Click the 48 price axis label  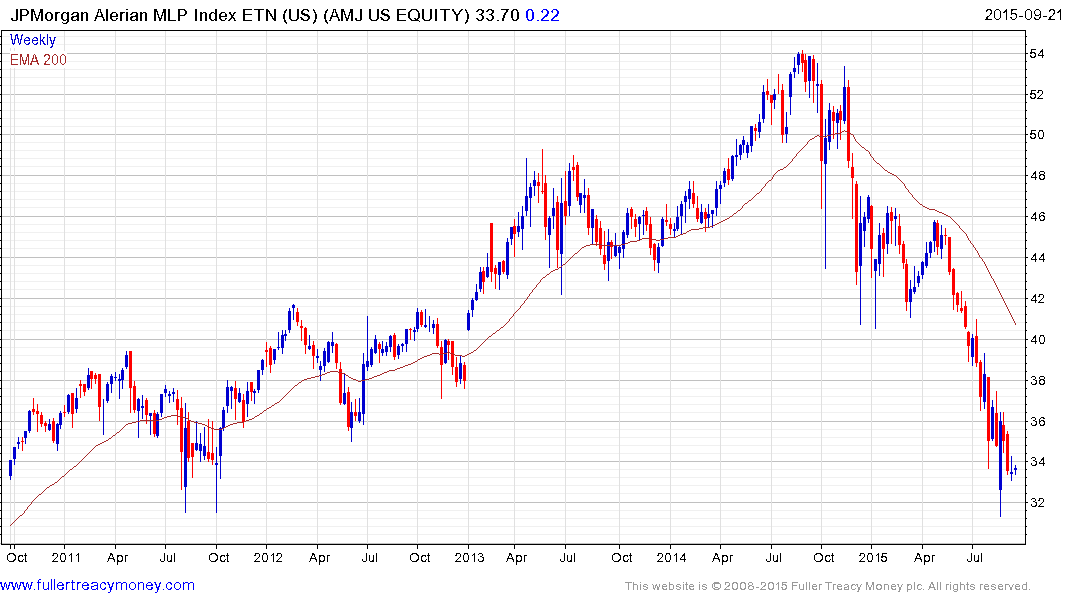[1037, 176]
